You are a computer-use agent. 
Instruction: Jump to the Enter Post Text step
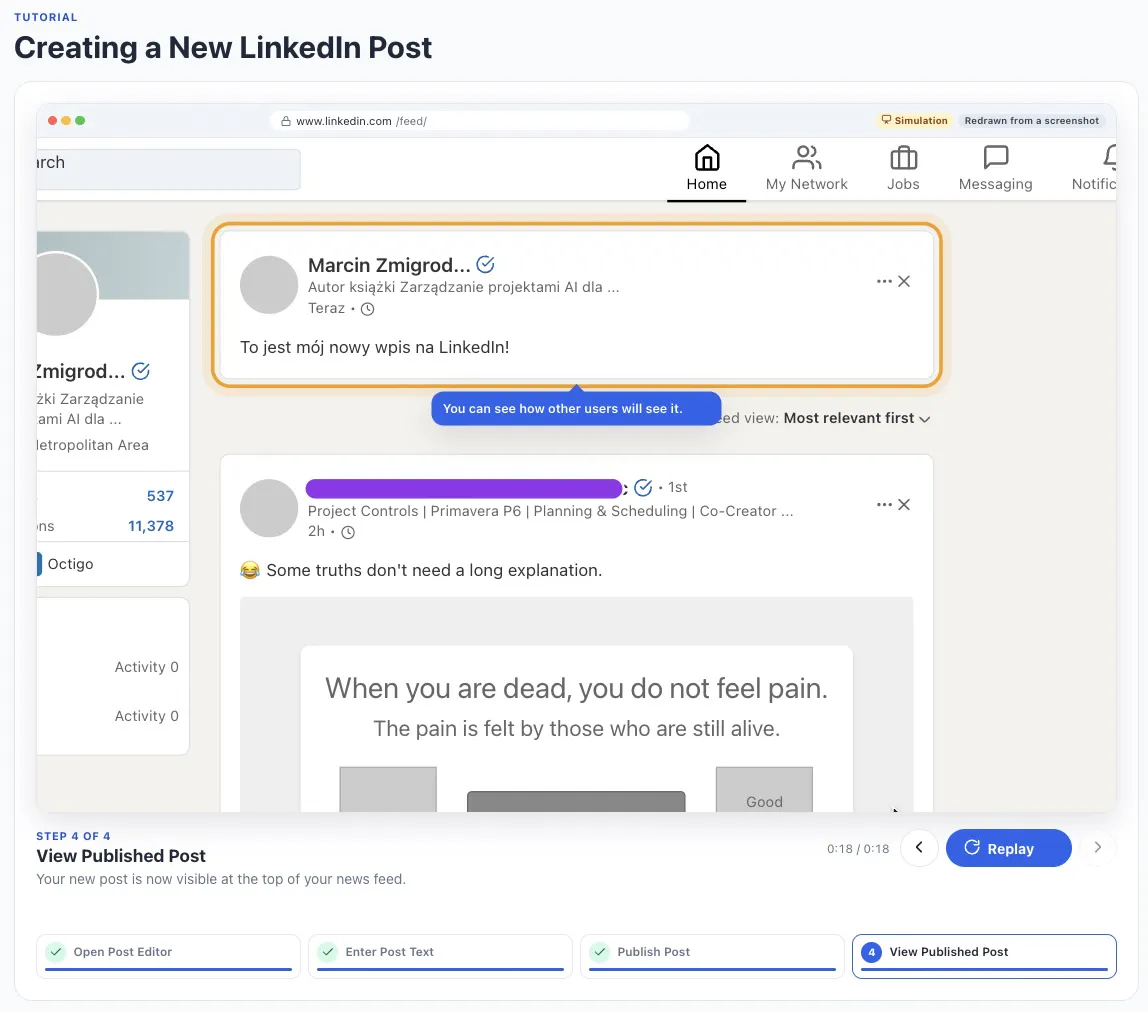coord(440,956)
